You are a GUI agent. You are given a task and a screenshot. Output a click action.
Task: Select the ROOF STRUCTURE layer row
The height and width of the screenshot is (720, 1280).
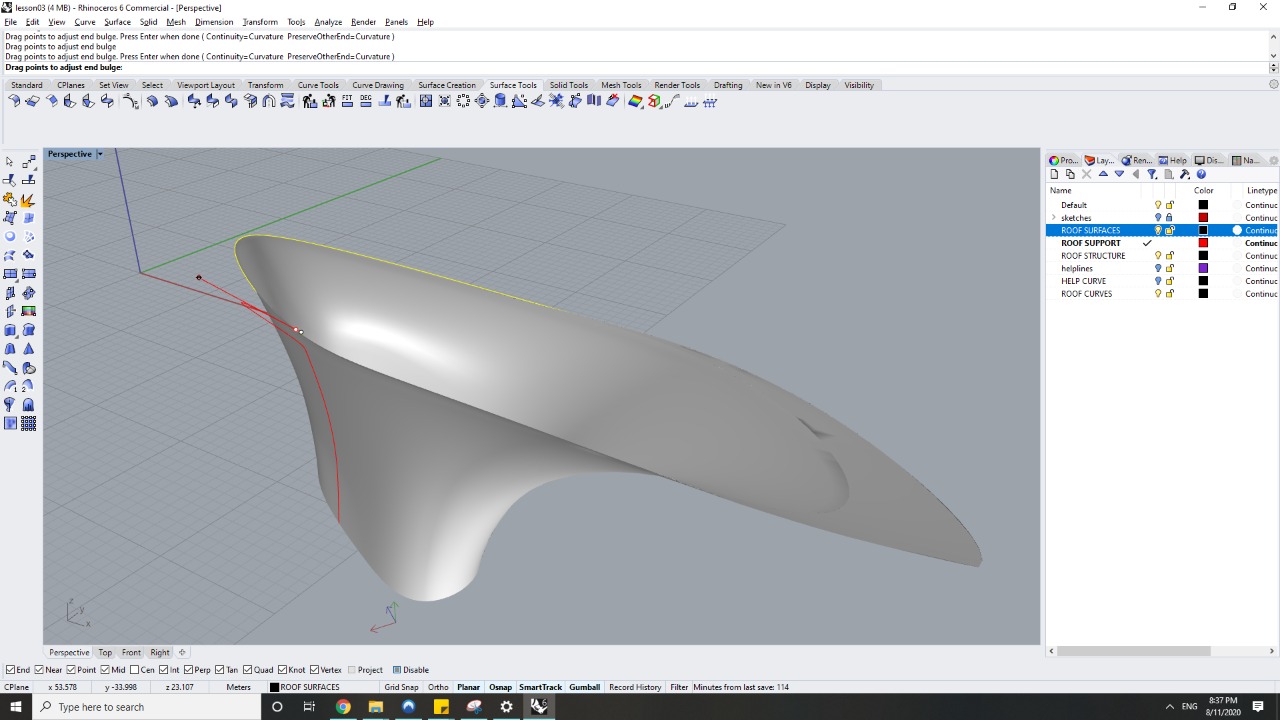coord(1162,256)
